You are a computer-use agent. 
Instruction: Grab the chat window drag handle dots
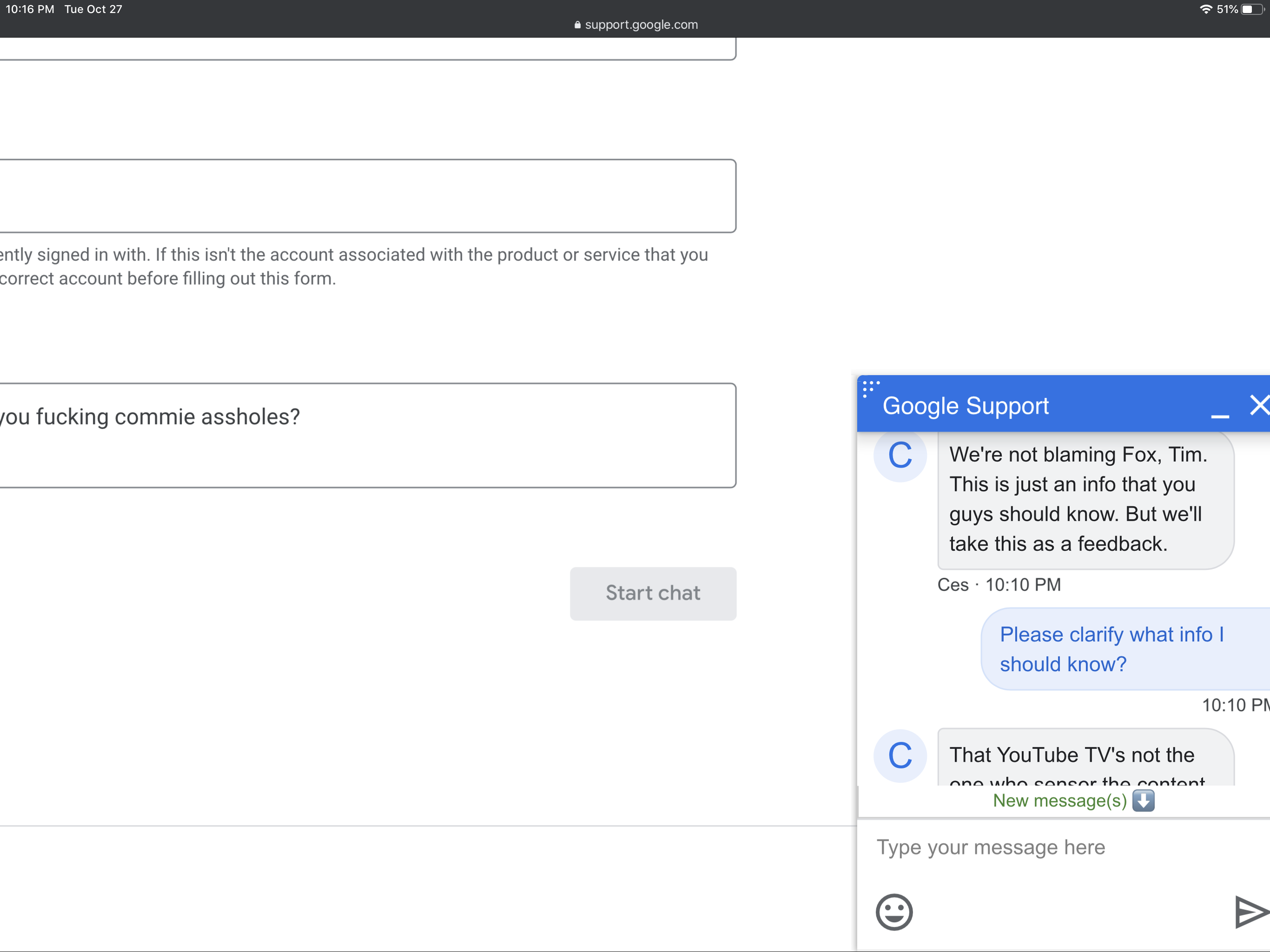(870, 389)
